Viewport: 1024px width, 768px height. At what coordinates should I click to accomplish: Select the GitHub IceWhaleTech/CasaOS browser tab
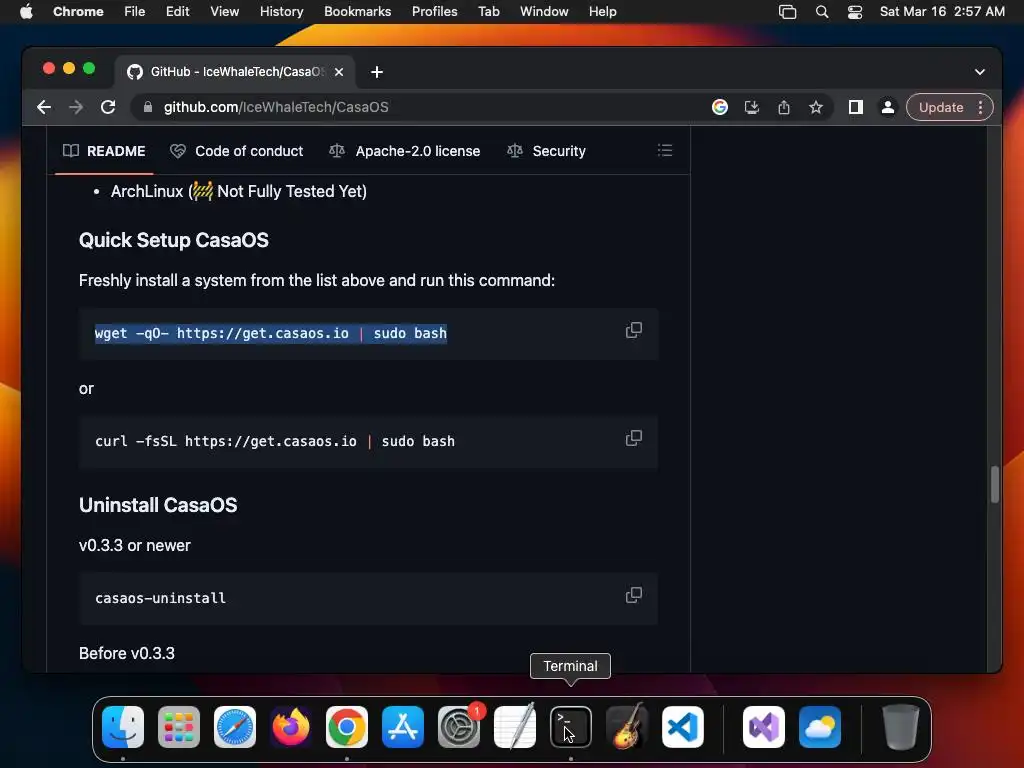[235, 72]
